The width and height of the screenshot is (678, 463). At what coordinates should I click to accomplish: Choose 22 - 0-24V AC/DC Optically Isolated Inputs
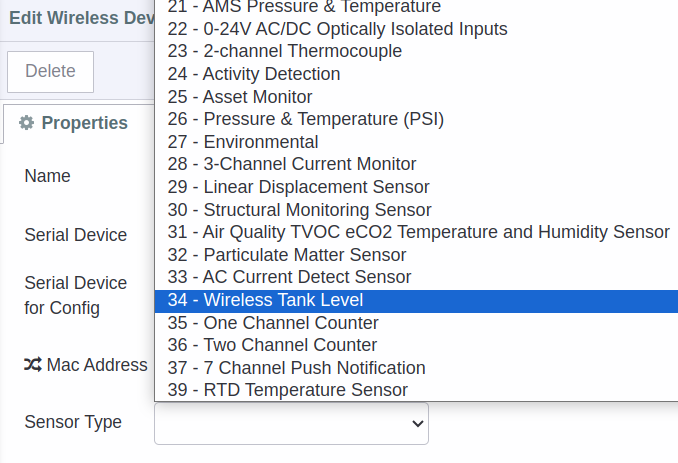[x=416, y=29]
